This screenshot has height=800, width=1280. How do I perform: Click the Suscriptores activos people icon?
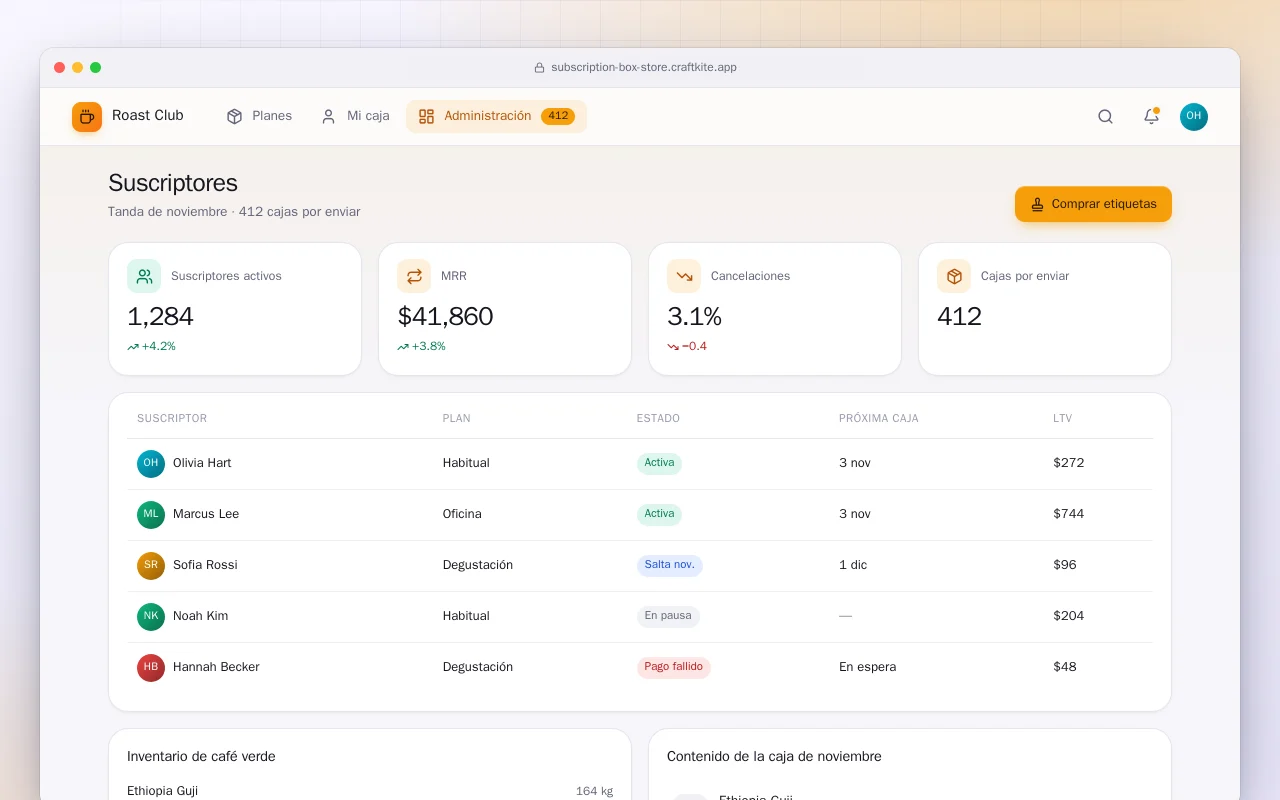144,276
